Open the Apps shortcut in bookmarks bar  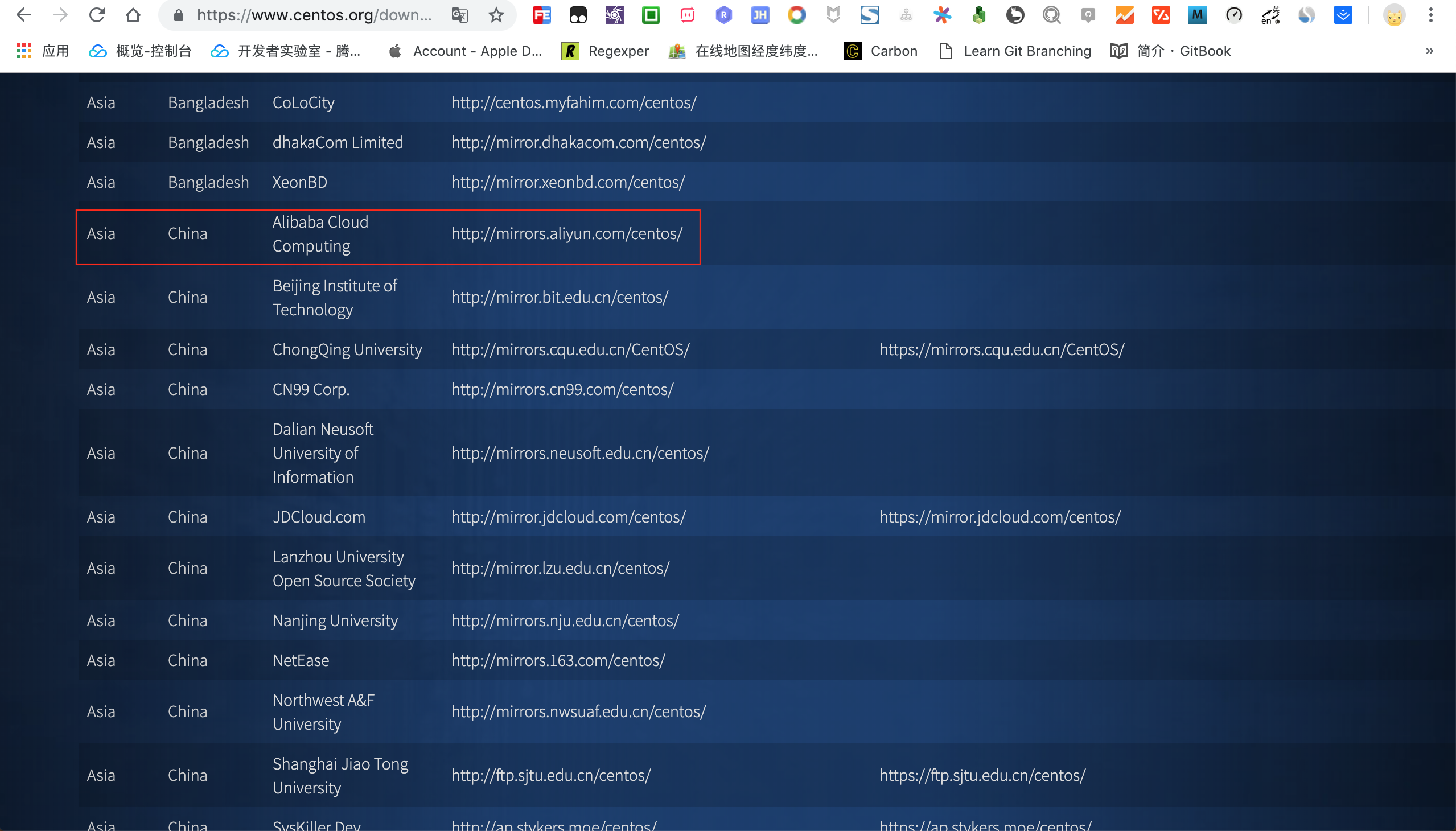[x=43, y=51]
